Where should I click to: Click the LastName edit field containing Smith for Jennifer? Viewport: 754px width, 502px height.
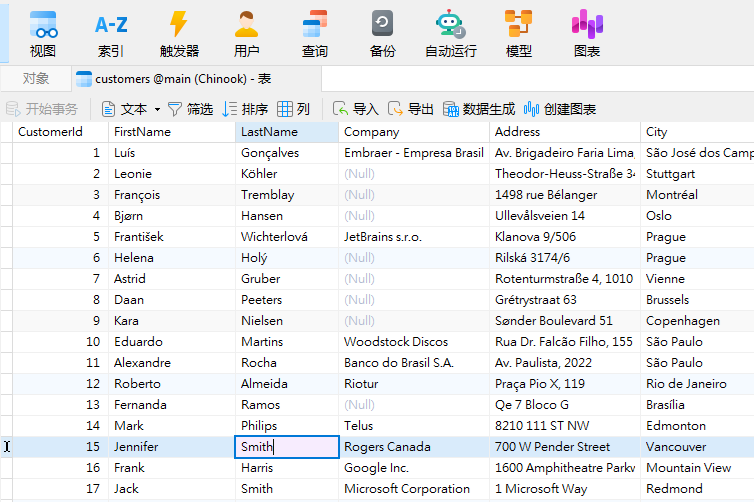pyautogui.click(x=287, y=447)
